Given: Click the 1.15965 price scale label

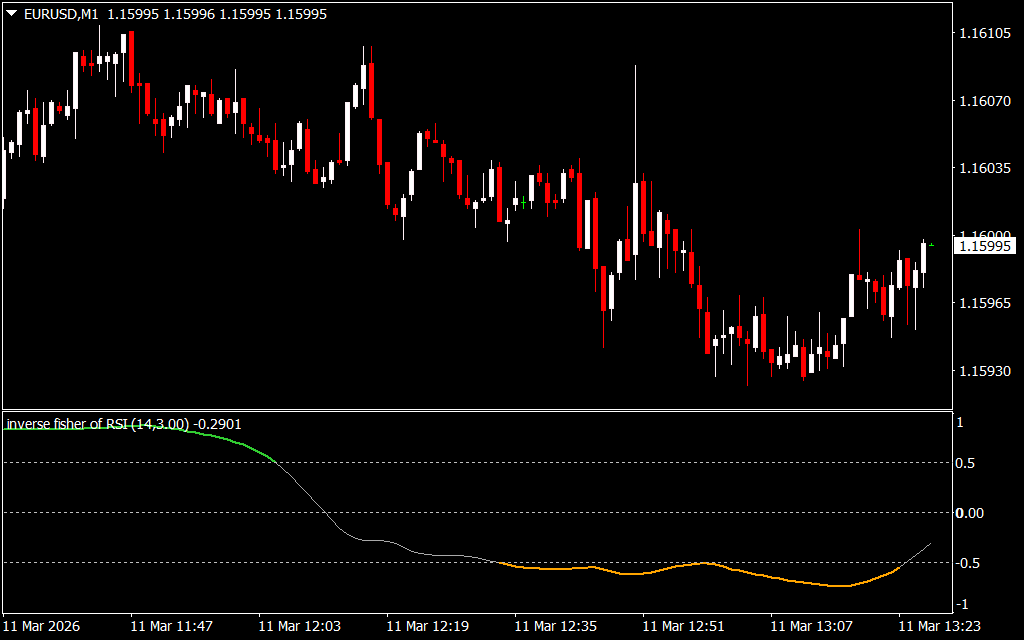Looking at the screenshot, I should tap(984, 303).
